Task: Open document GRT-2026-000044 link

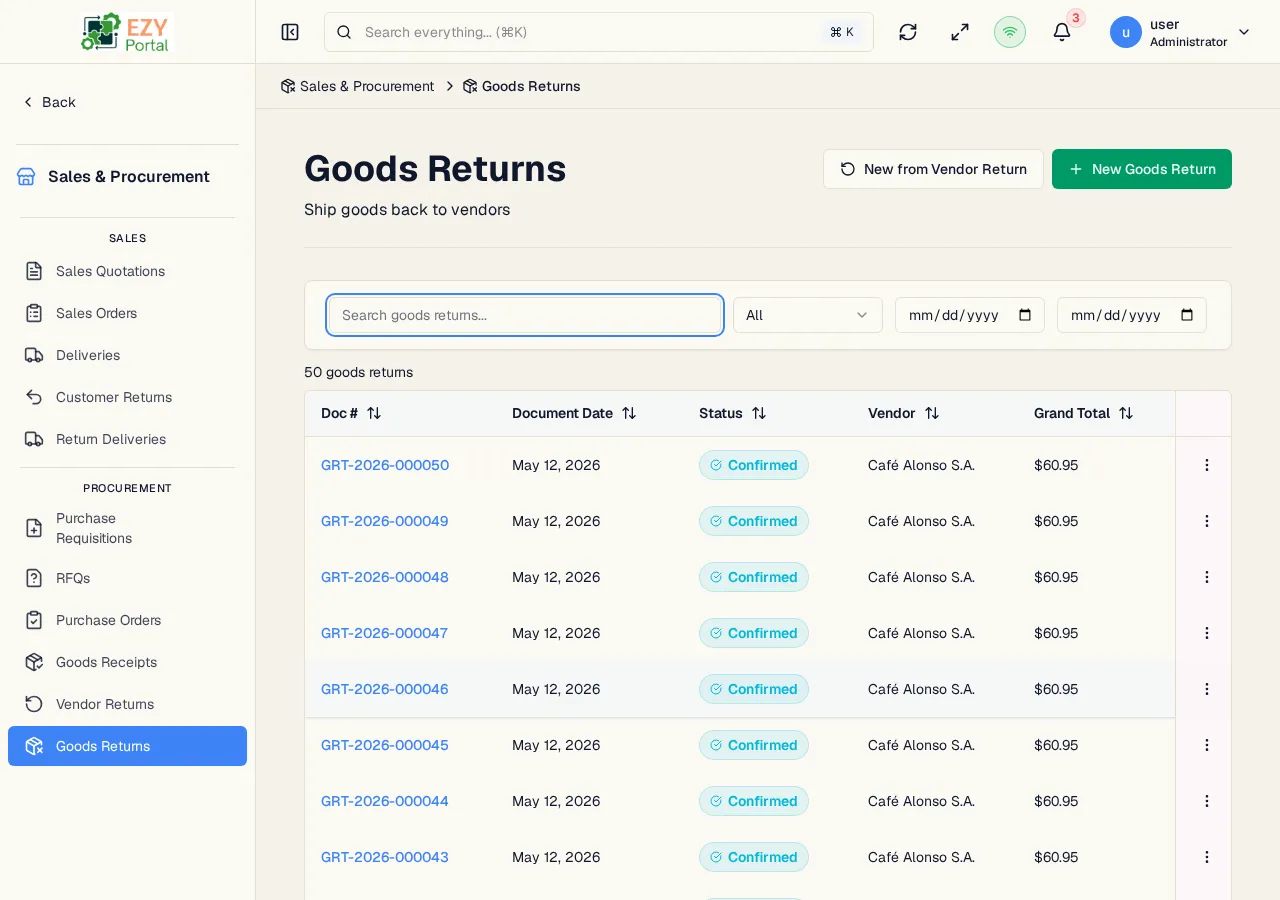Action: (x=385, y=801)
